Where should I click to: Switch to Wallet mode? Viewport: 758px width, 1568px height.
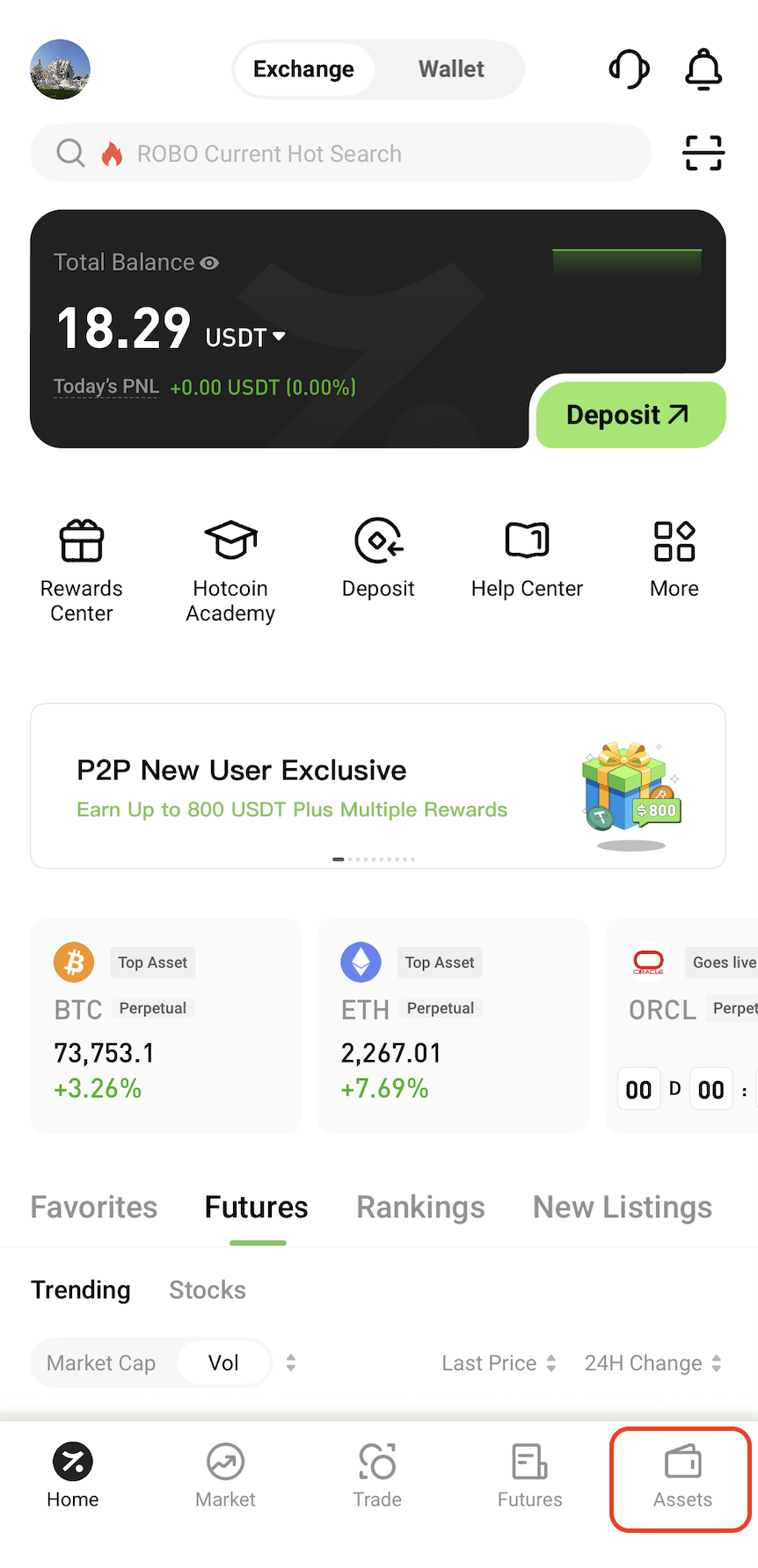pos(451,69)
